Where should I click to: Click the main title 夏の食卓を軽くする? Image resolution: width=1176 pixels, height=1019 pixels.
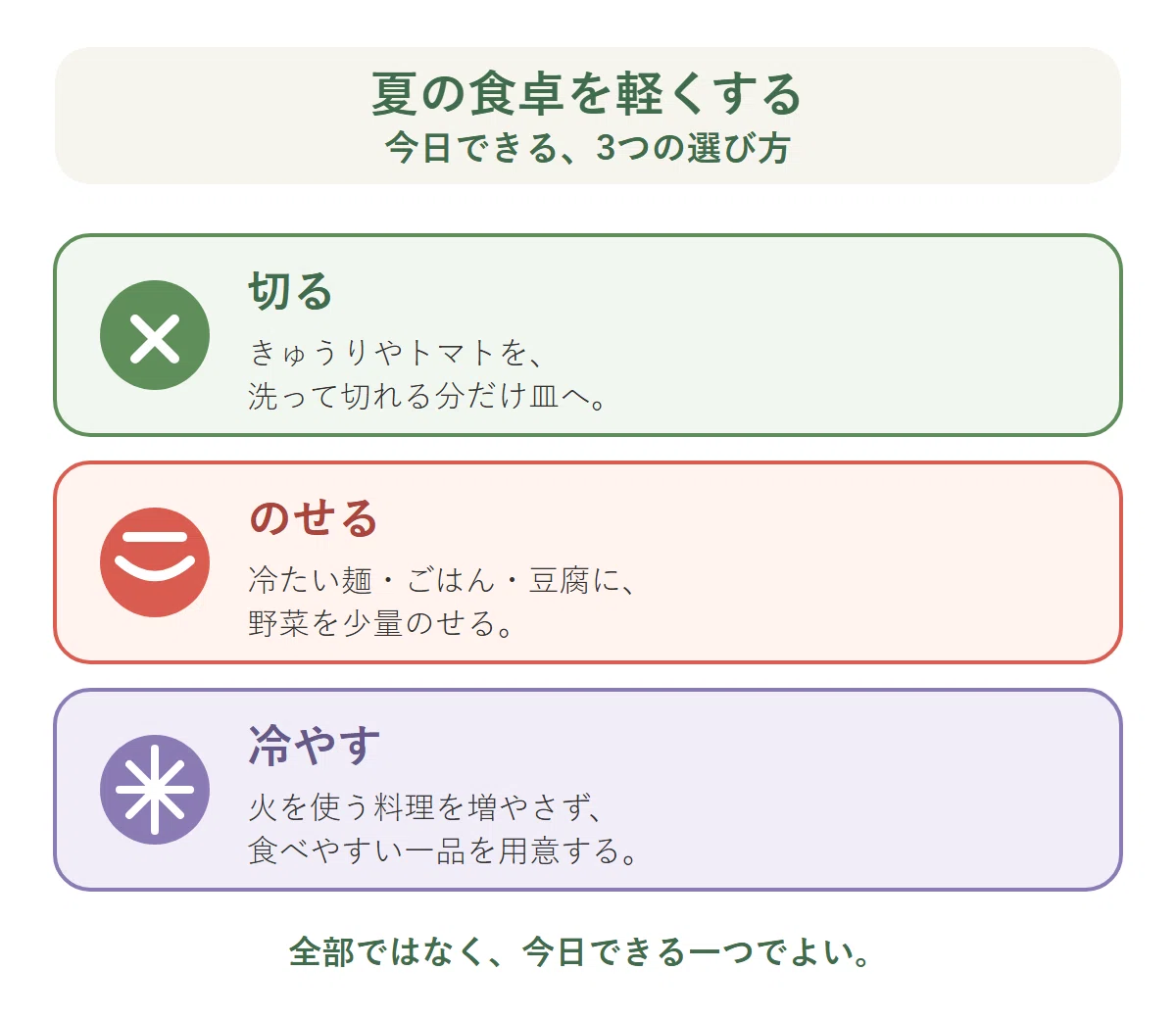click(587, 94)
